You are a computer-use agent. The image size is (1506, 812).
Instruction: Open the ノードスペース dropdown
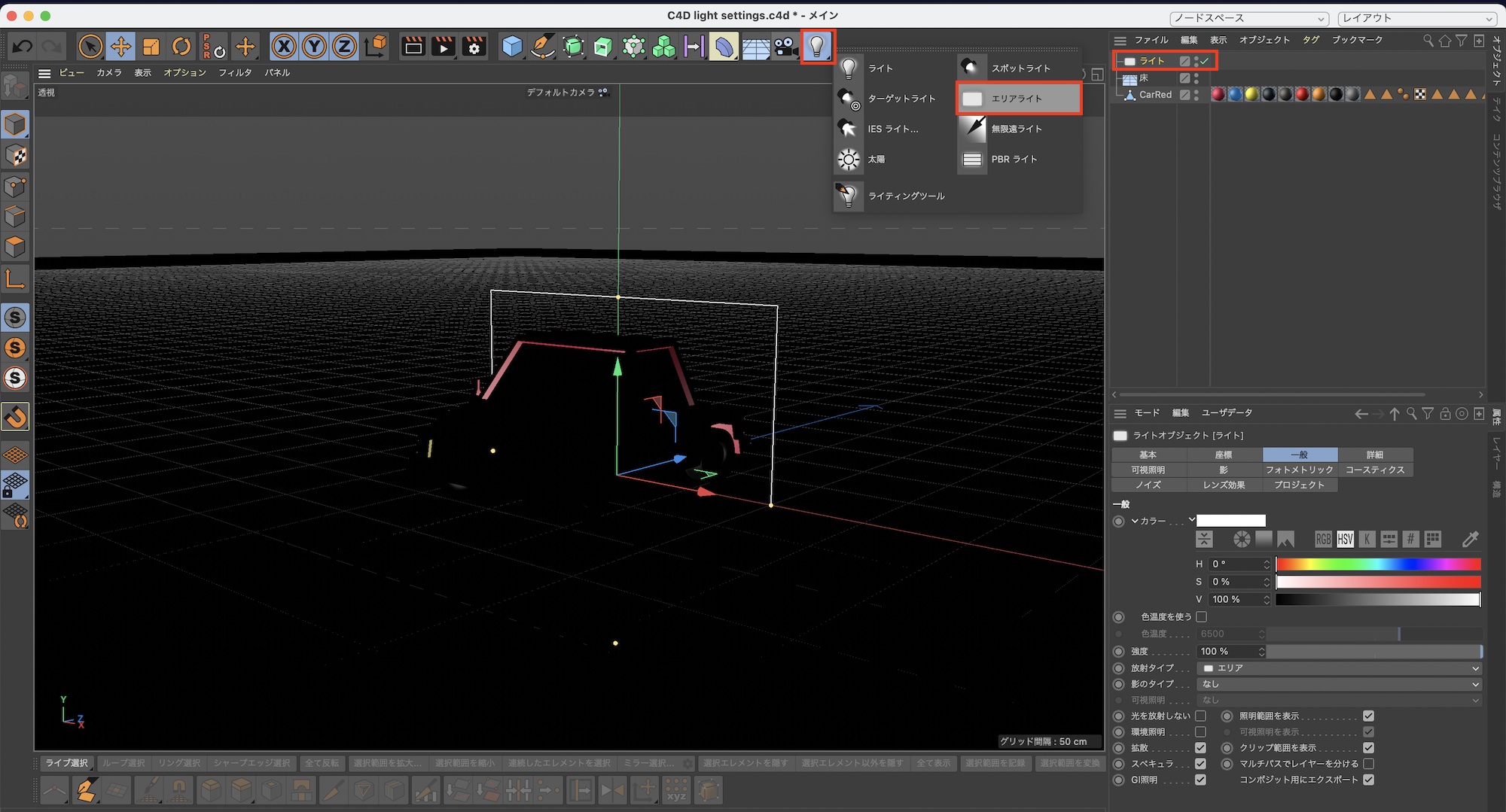point(1249,18)
